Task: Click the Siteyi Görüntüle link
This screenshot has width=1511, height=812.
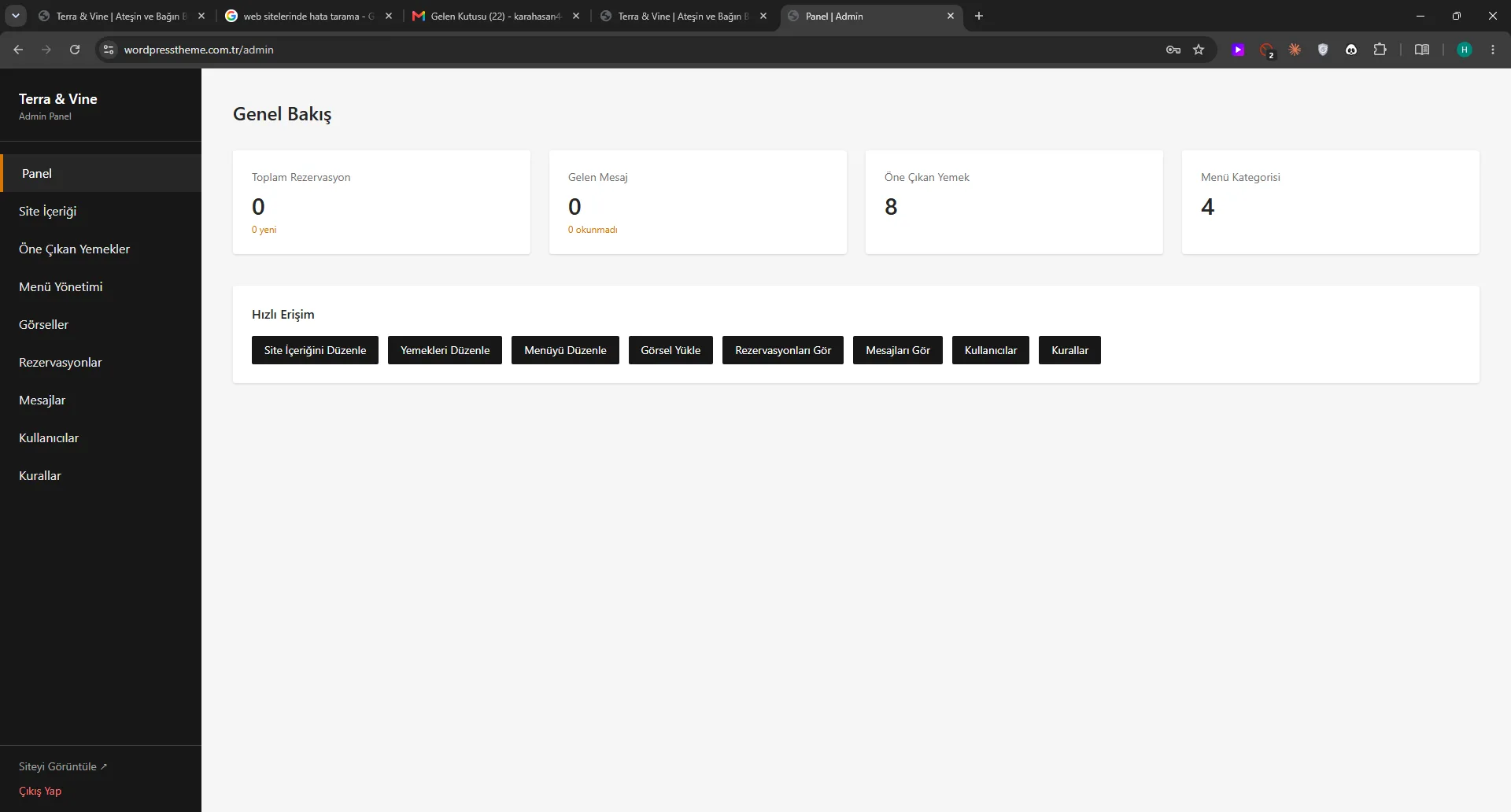Action: pos(63,766)
